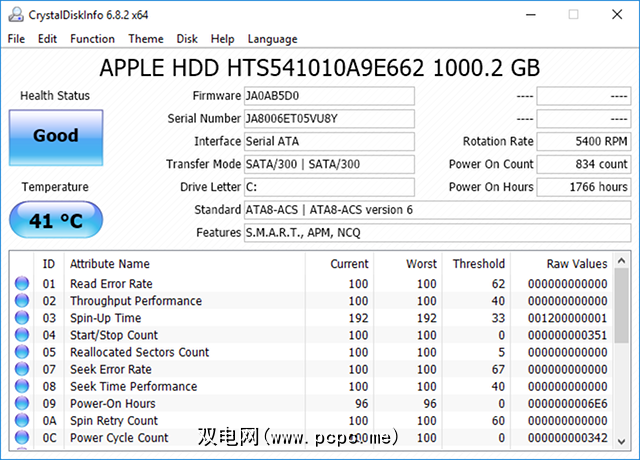Click raw value 0000000006E6
Image resolution: width=640 pixels, height=460 pixels.
coord(567,404)
